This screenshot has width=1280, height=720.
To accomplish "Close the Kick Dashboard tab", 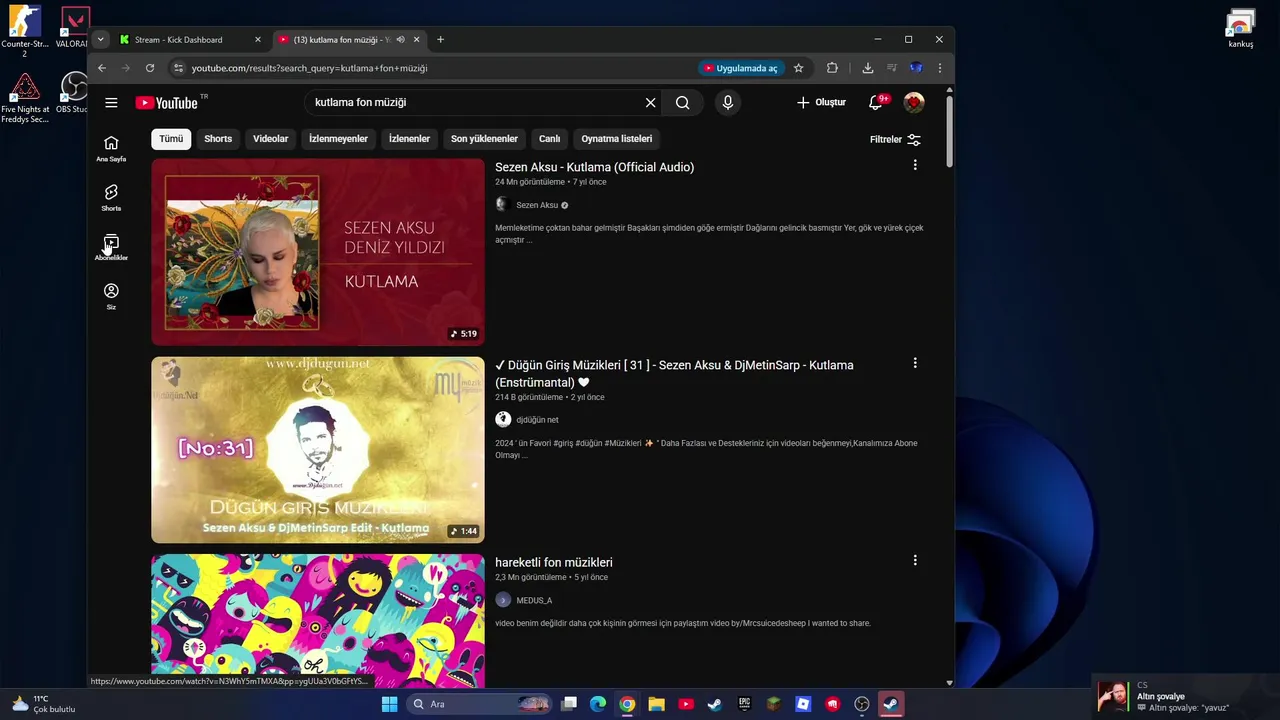I will (258, 40).
